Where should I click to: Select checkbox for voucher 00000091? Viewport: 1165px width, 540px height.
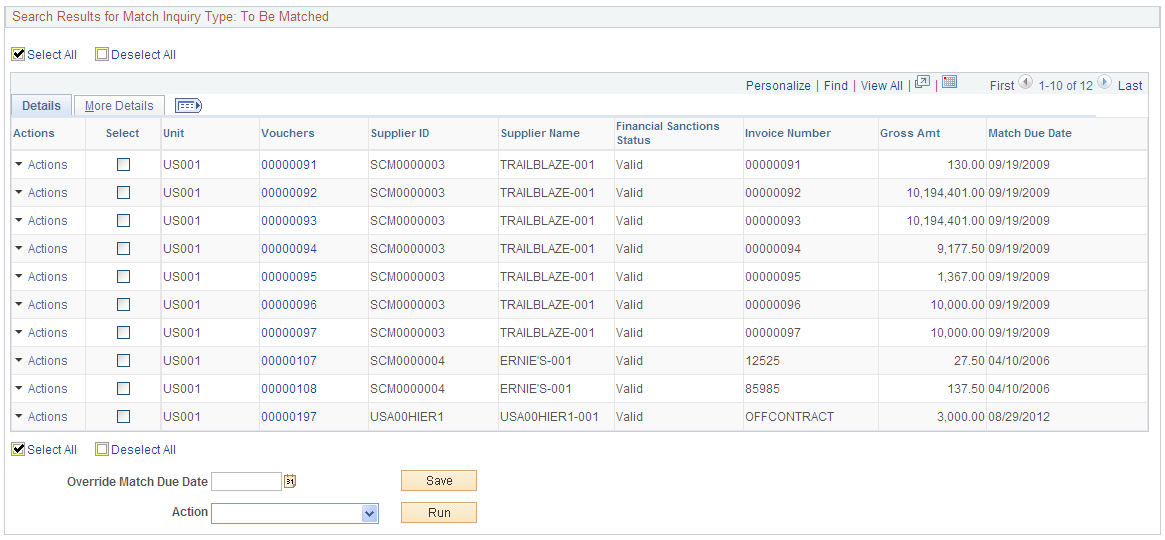click(x=123, y=165)
